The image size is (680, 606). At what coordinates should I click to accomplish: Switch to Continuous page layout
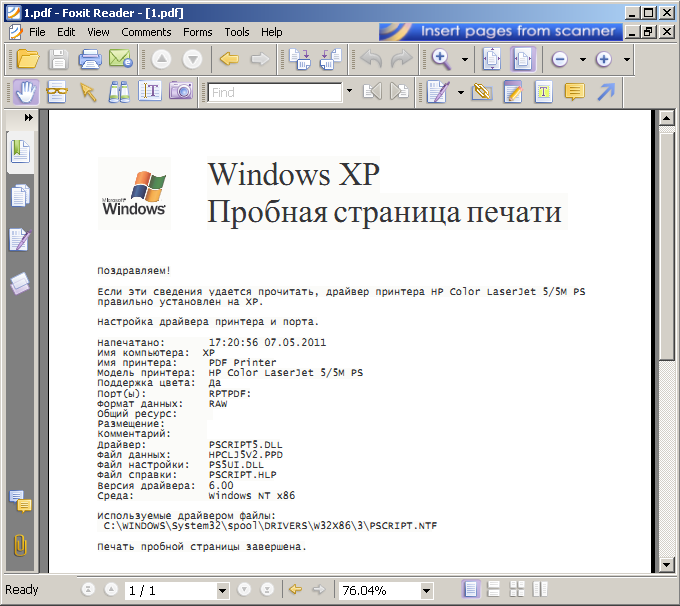point(494,590)
